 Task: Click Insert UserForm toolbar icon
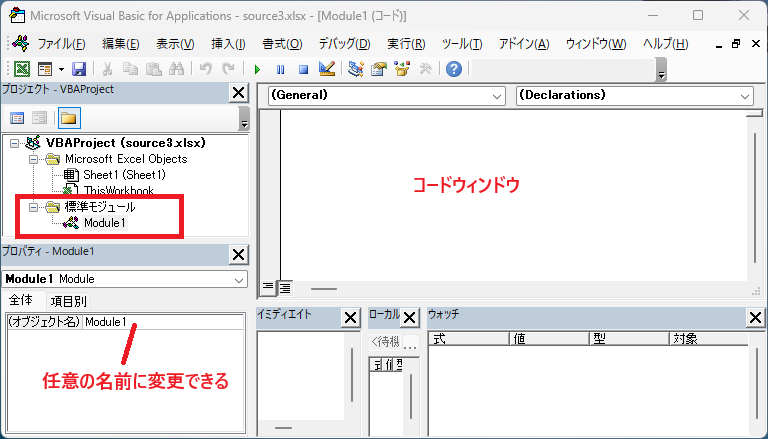[45, 69]
